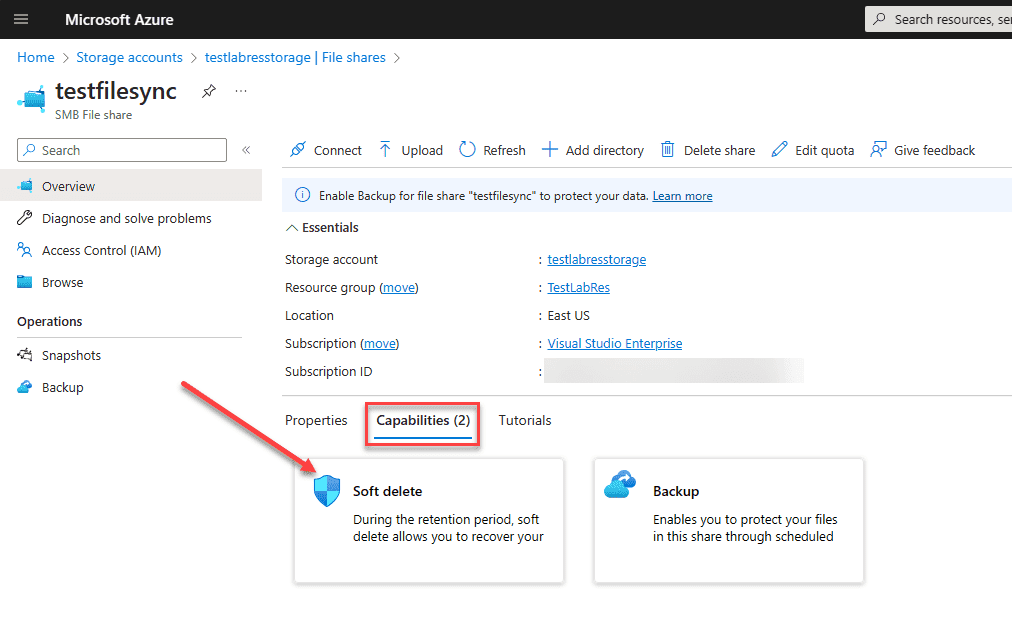The image size is (1012, 622).
Task: Go to the Storage accounts breadcrumb
Action: [129, 57]
